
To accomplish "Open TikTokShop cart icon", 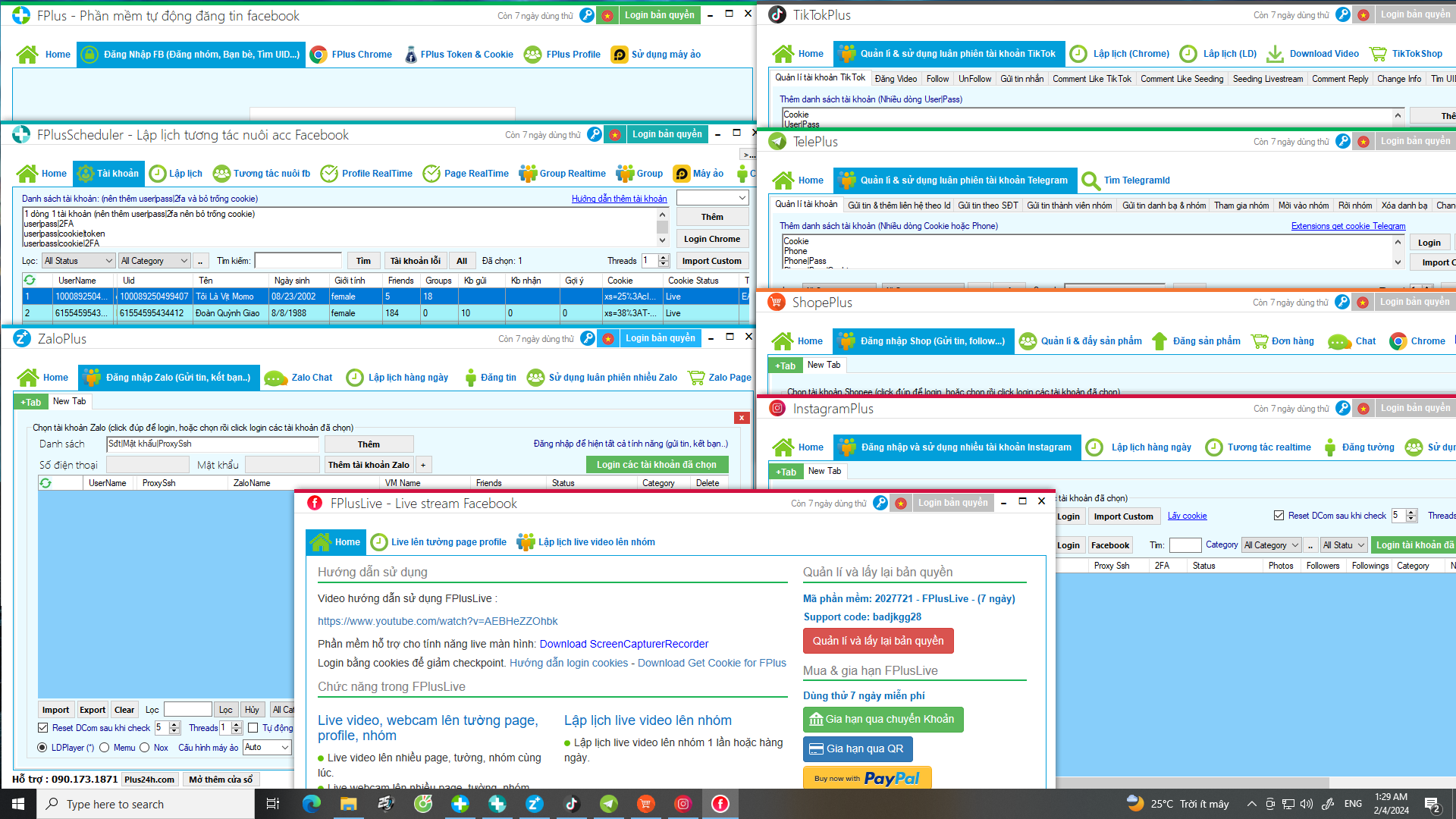I will tap(1378, 54).
